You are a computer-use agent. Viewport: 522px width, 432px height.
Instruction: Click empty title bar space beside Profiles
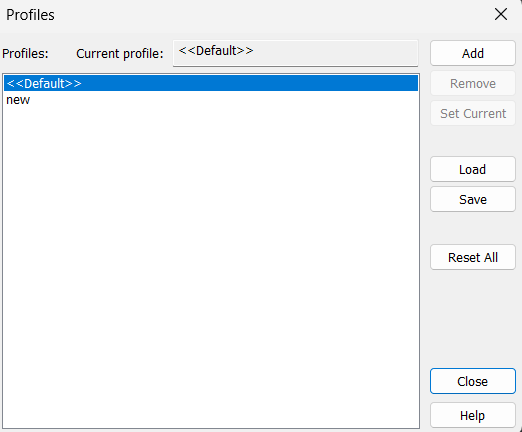[x=267, y=15]
